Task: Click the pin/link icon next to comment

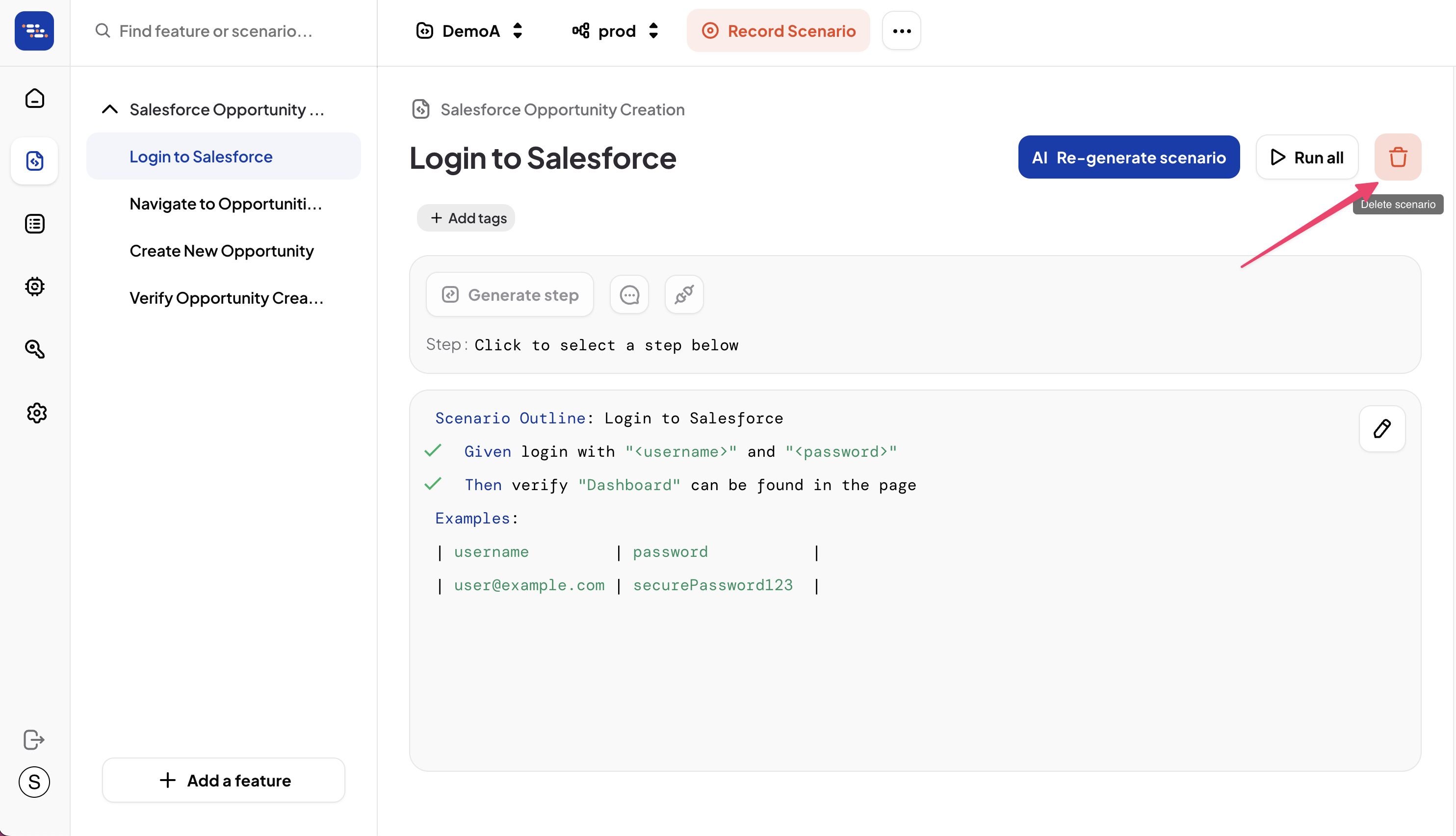Action: point(683,295)
